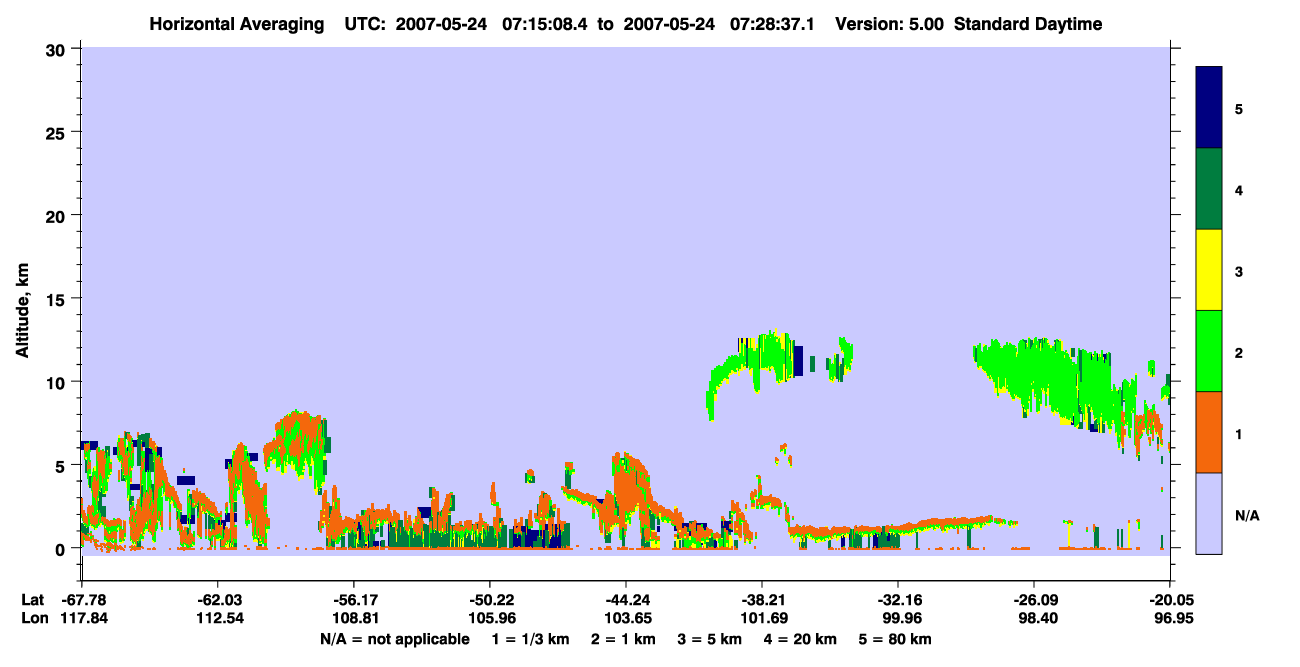Click the dark green color bar segment 4
This screenshot has height=667, width=1300.
(x=1209, y=189)
